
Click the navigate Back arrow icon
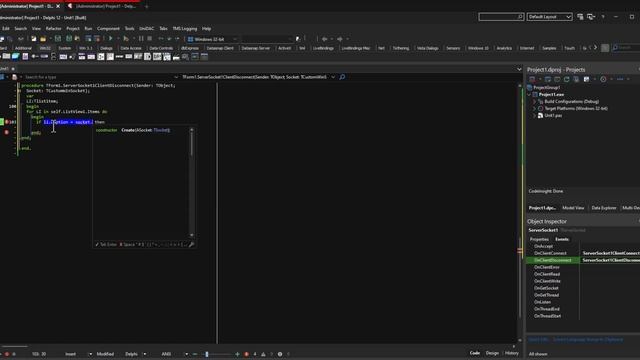coord(324,39)
